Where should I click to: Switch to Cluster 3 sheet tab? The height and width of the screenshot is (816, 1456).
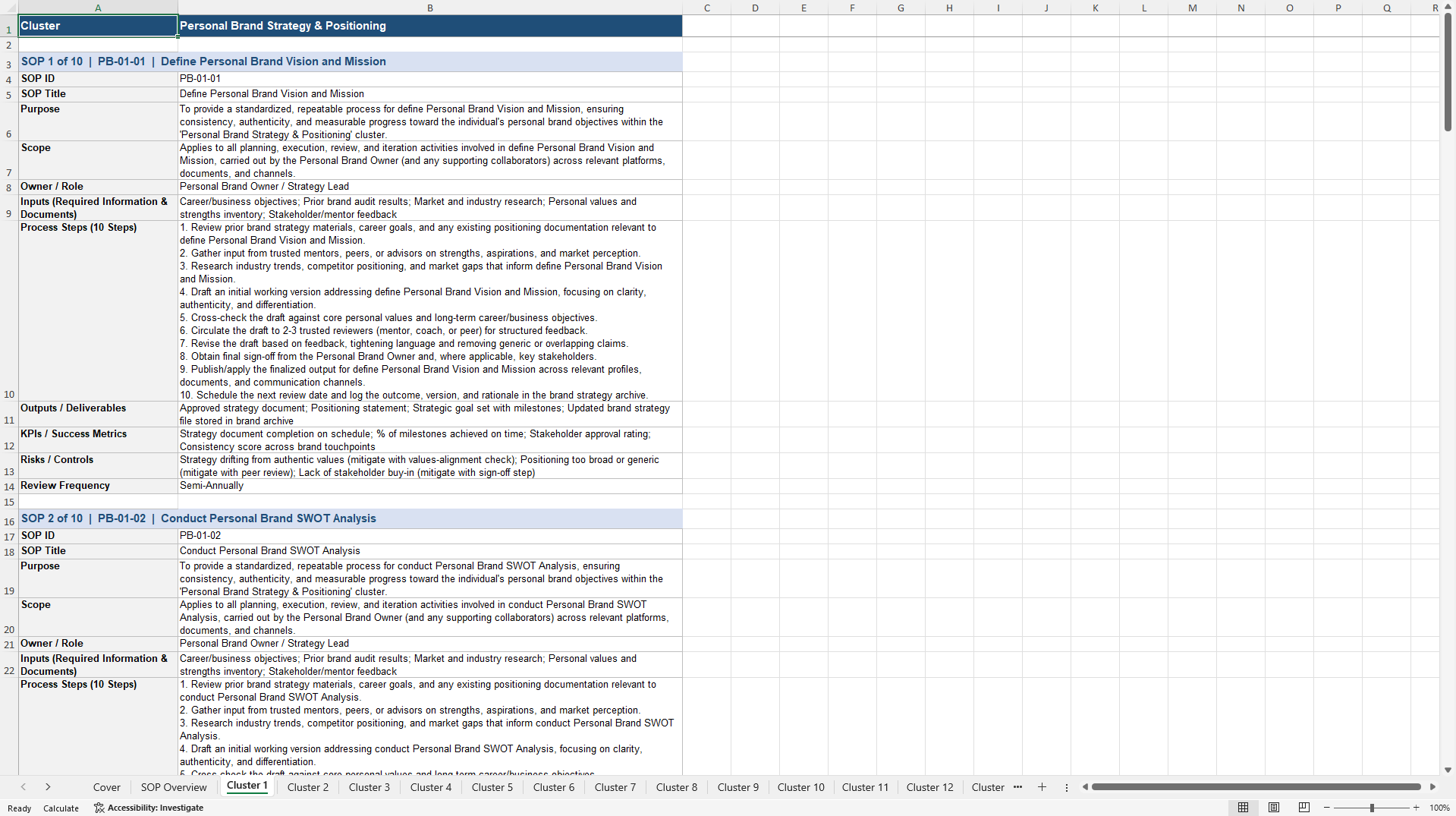370,787
